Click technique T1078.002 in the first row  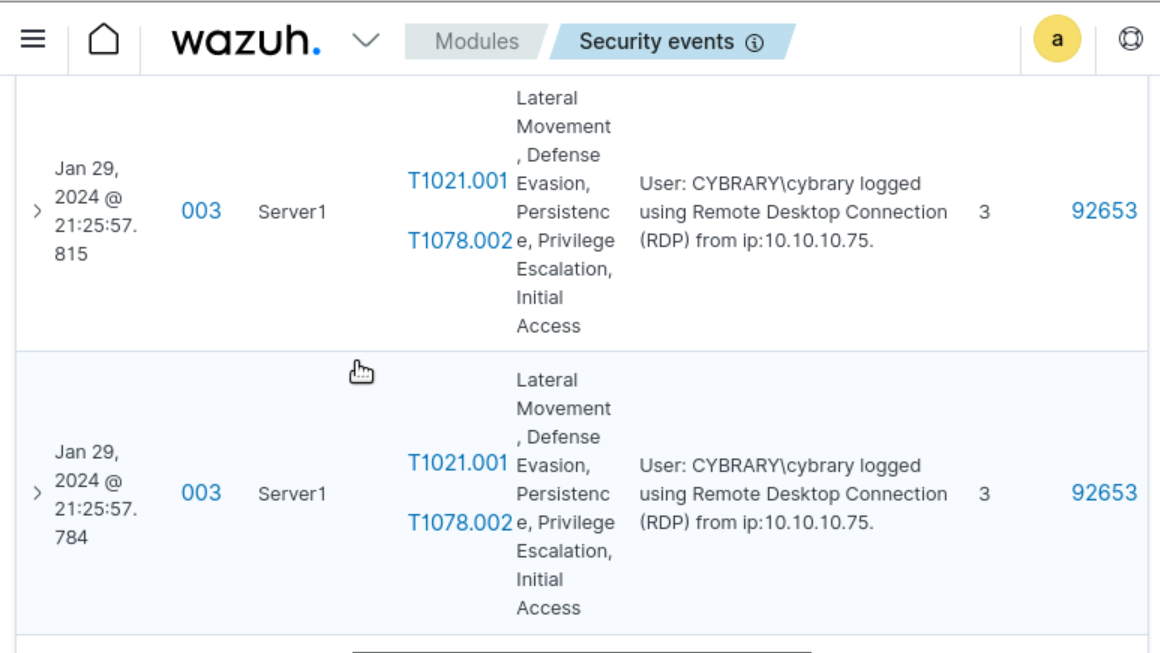pyautogui.click(x=459, y=240)
